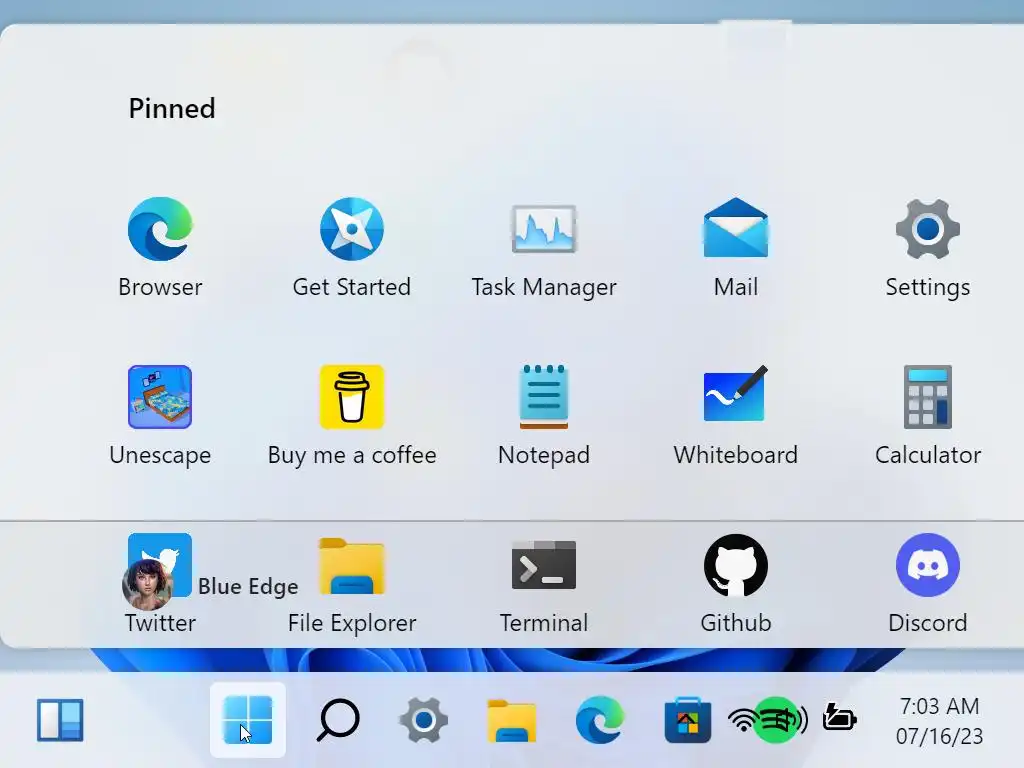The height and width of the screenshot is (768, 1024).
Task: Launch the Terminal app
Action: click(x=544, y=584)
